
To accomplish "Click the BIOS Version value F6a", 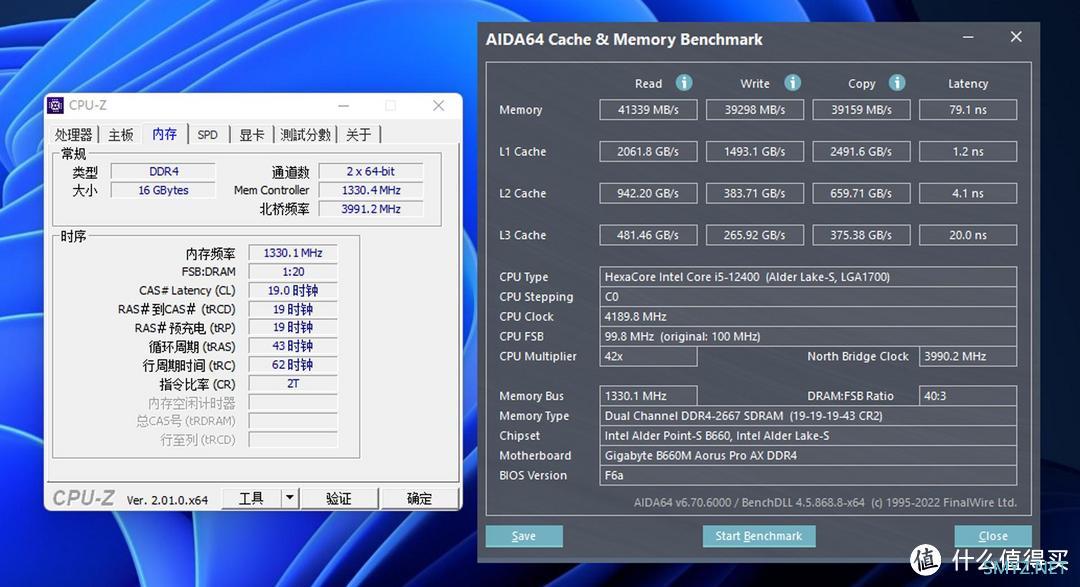I will pos(808,475).
